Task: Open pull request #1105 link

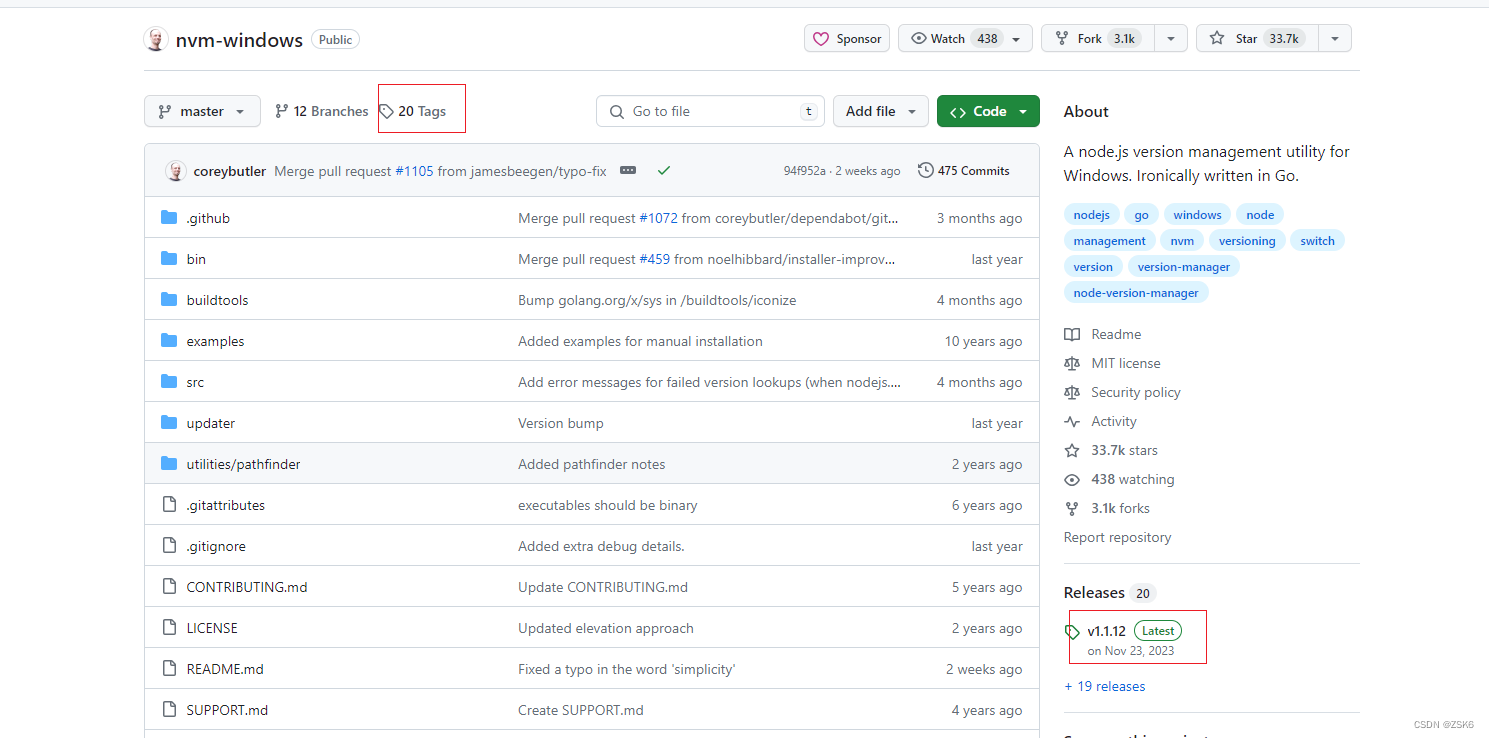Action: click(414, 171)
